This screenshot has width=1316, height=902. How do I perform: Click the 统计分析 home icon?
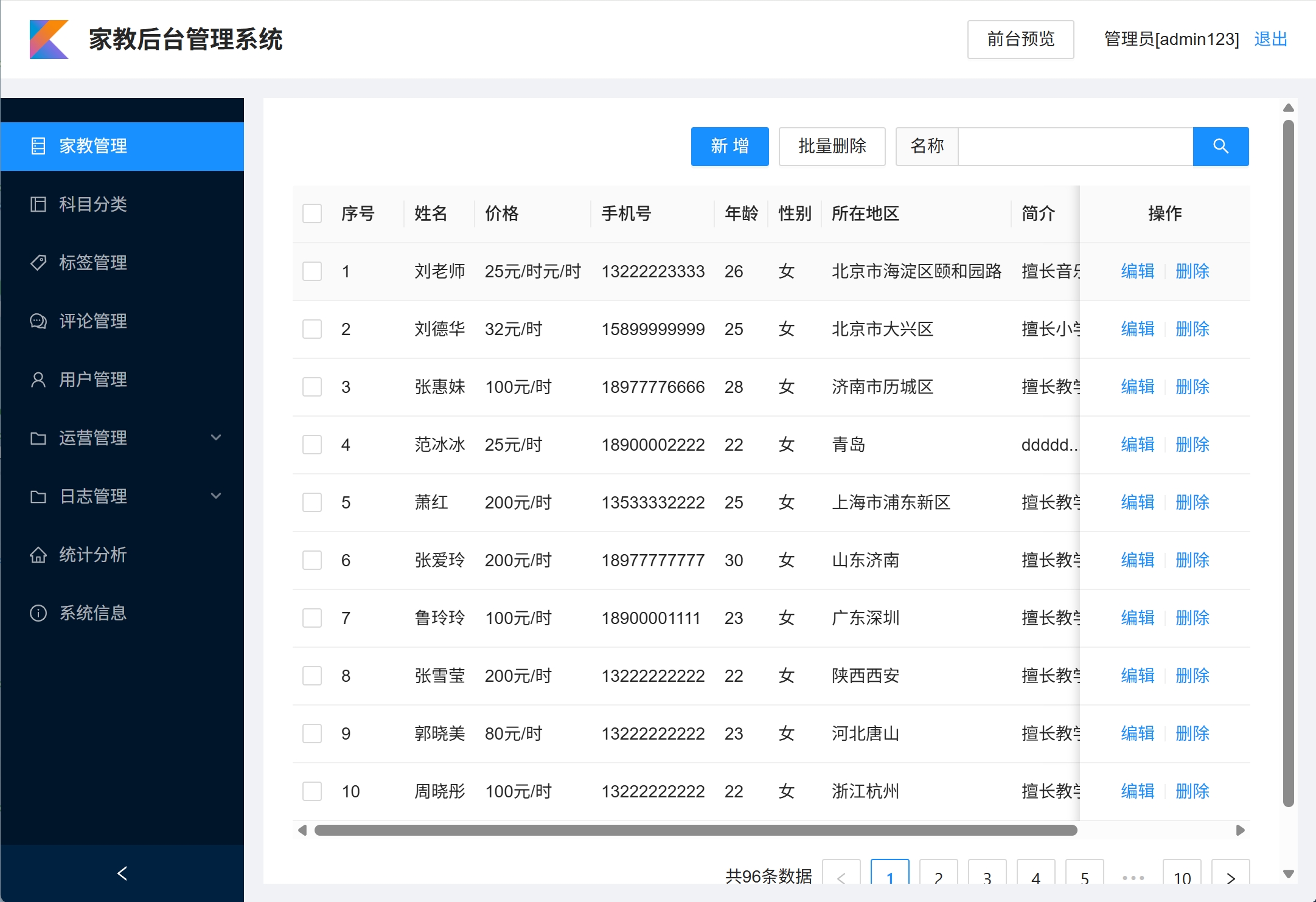[x=38, y=554]
